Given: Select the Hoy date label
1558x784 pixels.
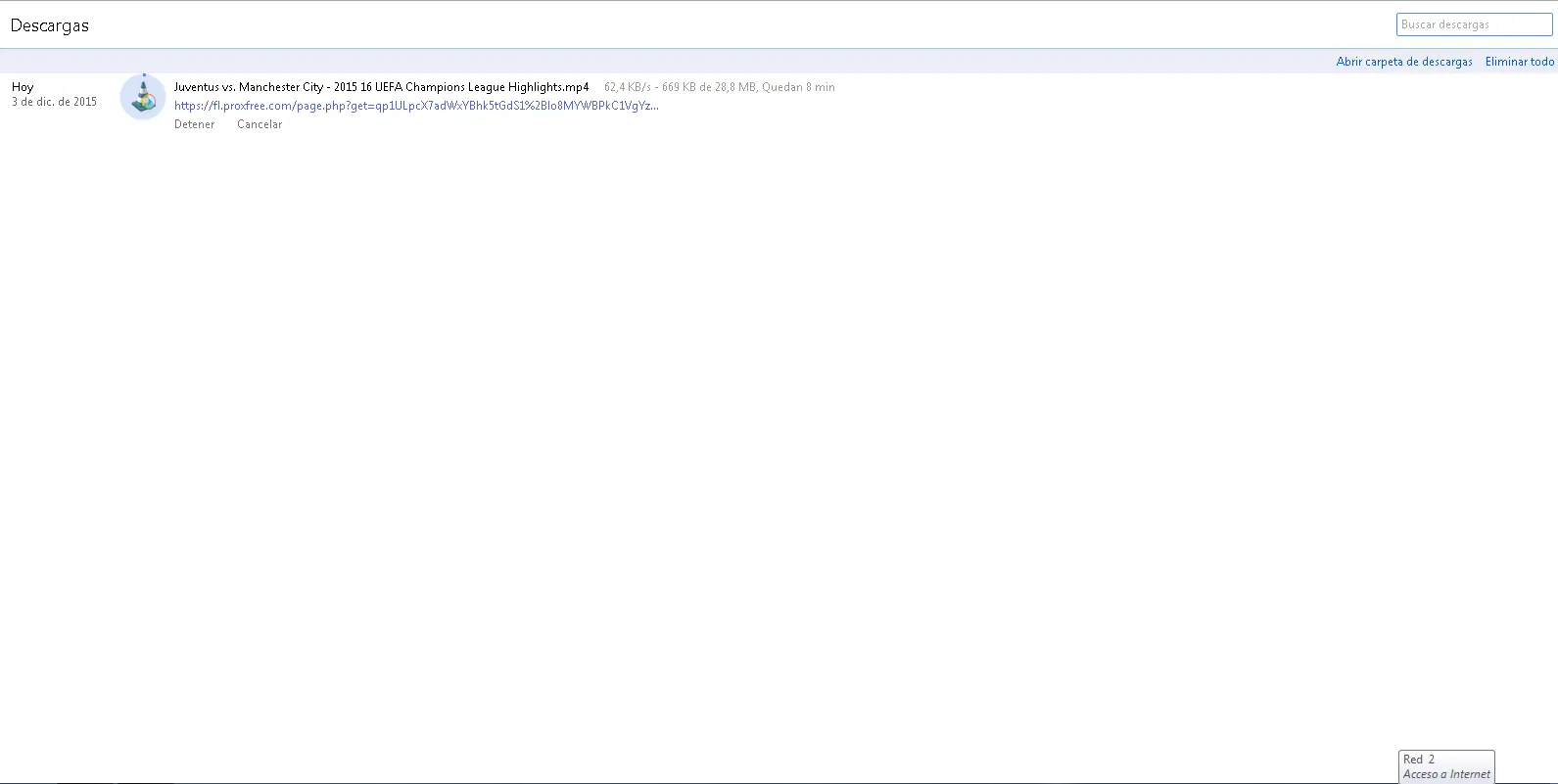Looking at the screenshot, I should (23, 87).
